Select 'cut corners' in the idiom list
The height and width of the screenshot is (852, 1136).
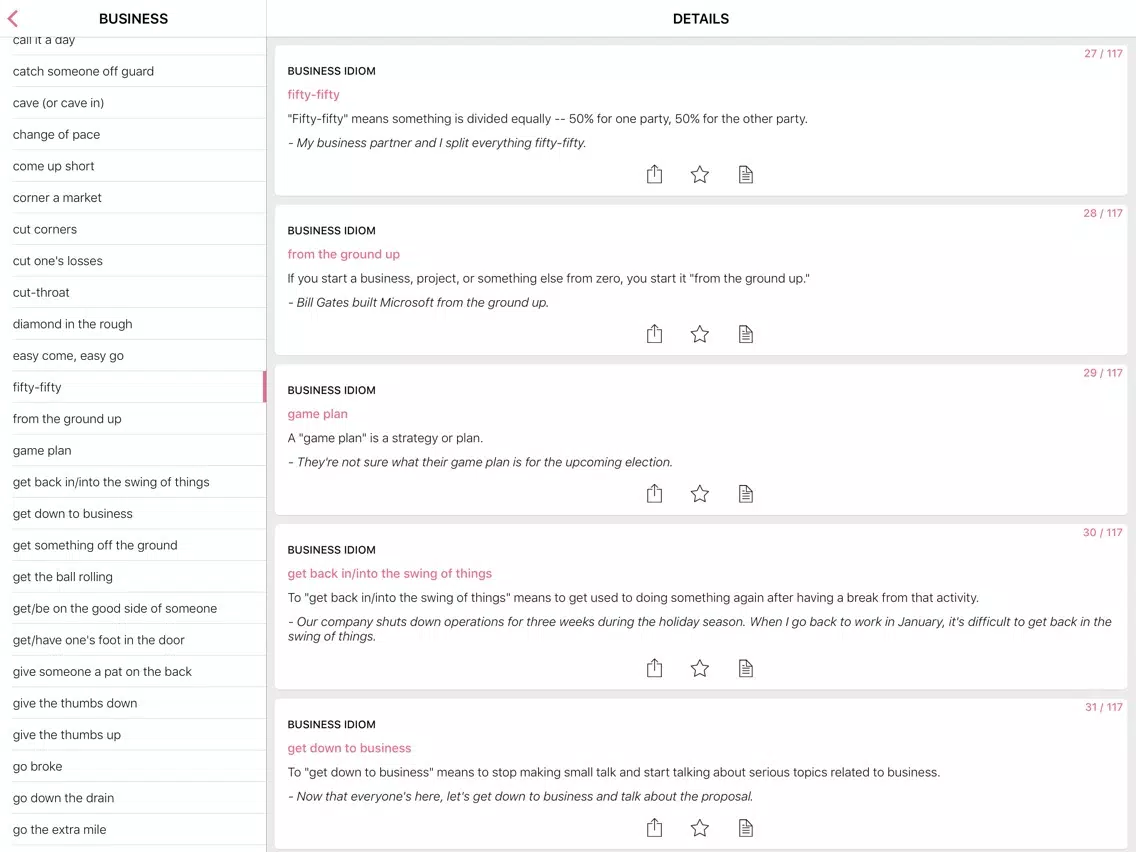click(x=45, y=229)
